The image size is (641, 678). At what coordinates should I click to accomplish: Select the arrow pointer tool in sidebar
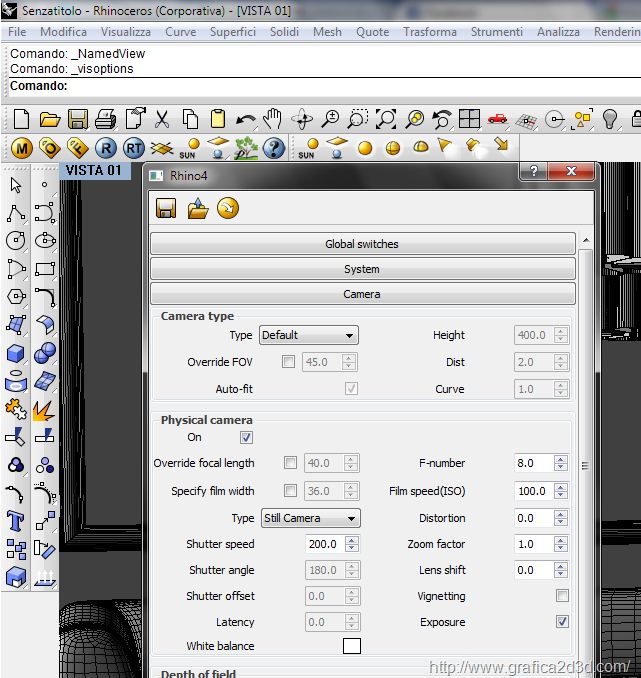(16, 185)
